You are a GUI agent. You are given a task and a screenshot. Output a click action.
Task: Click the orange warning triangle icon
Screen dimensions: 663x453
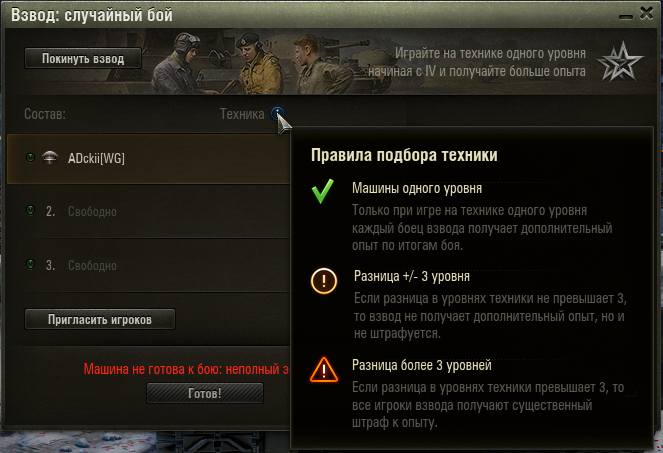click(324, 370)
